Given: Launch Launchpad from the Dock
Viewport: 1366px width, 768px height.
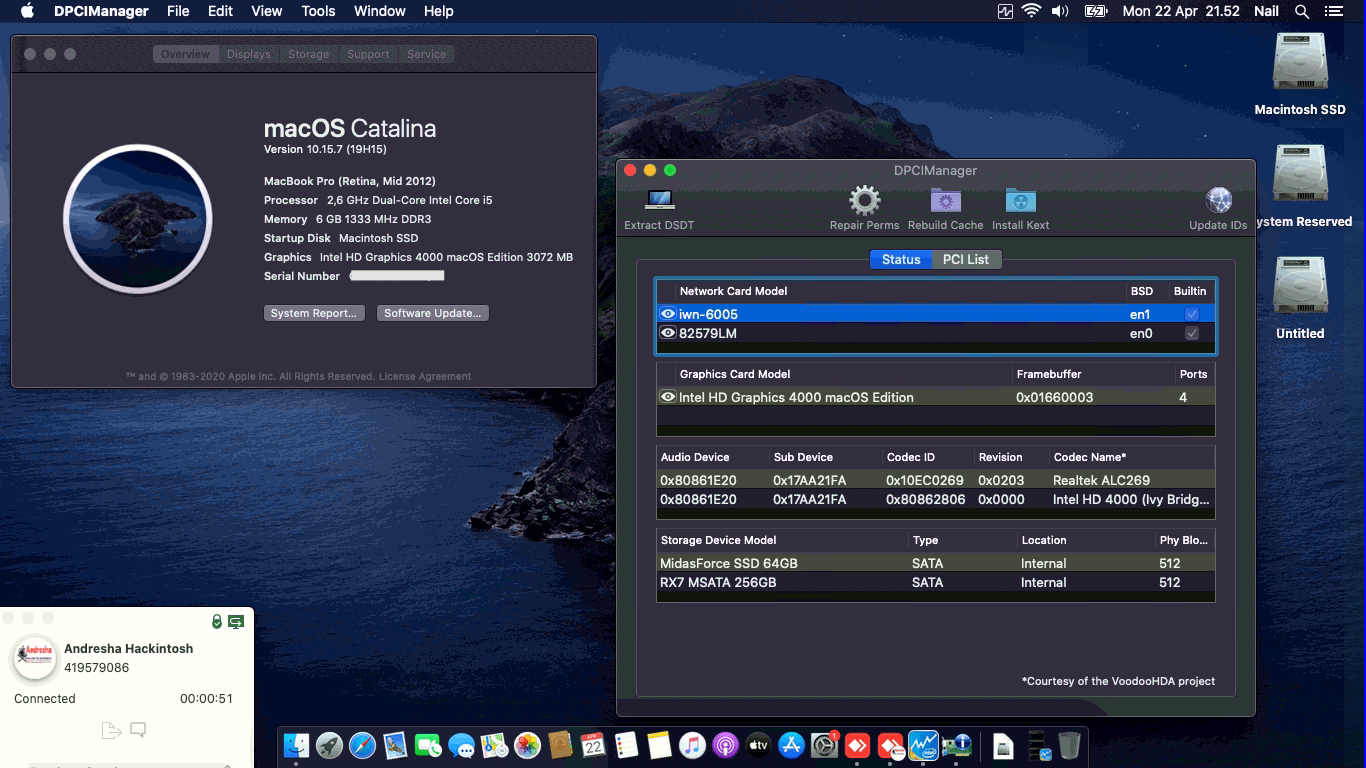Looking at the screenshot, I should (329, 745).
